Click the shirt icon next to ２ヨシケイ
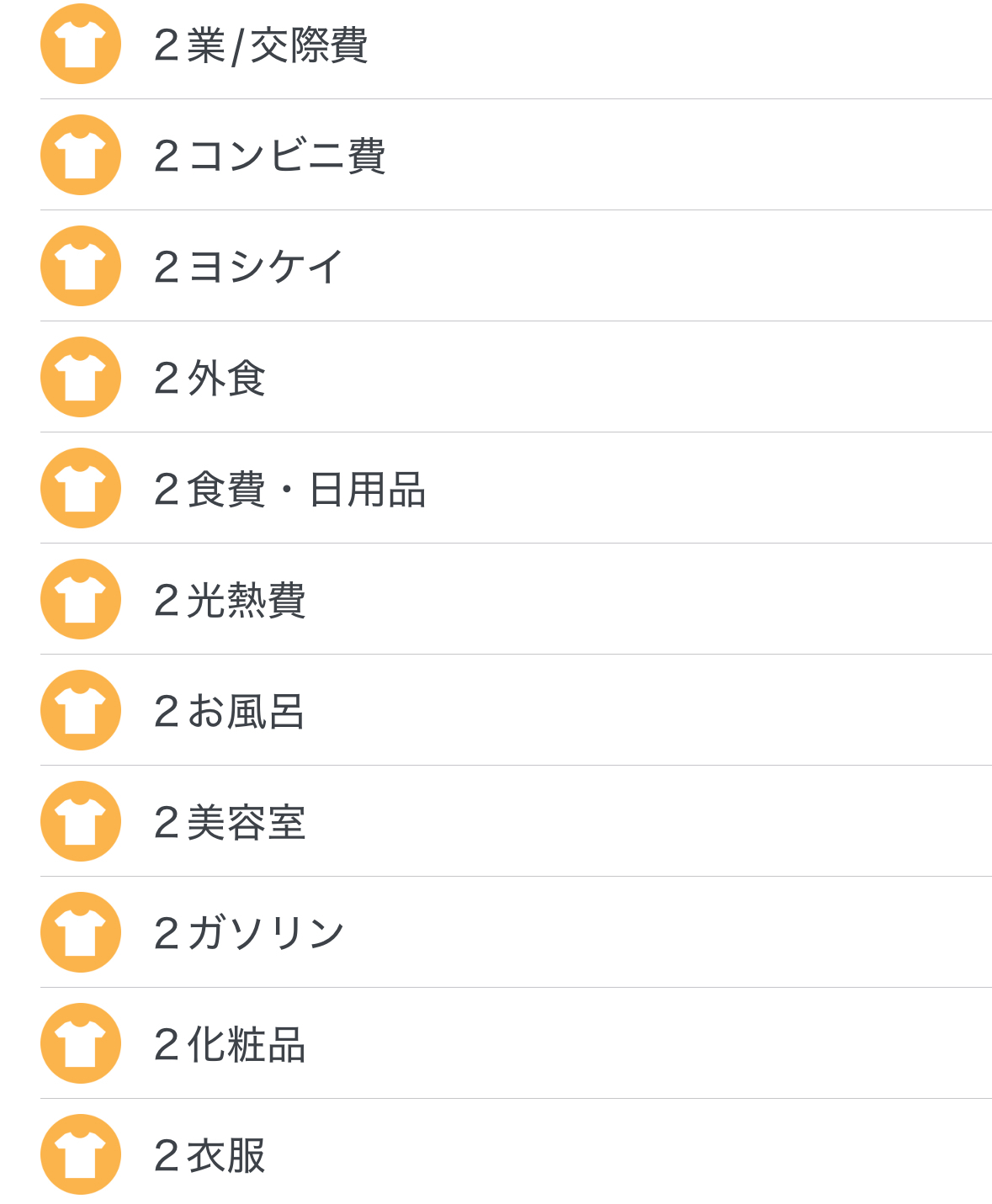The height and width of the screenshot is (1204, 992). 81,266
